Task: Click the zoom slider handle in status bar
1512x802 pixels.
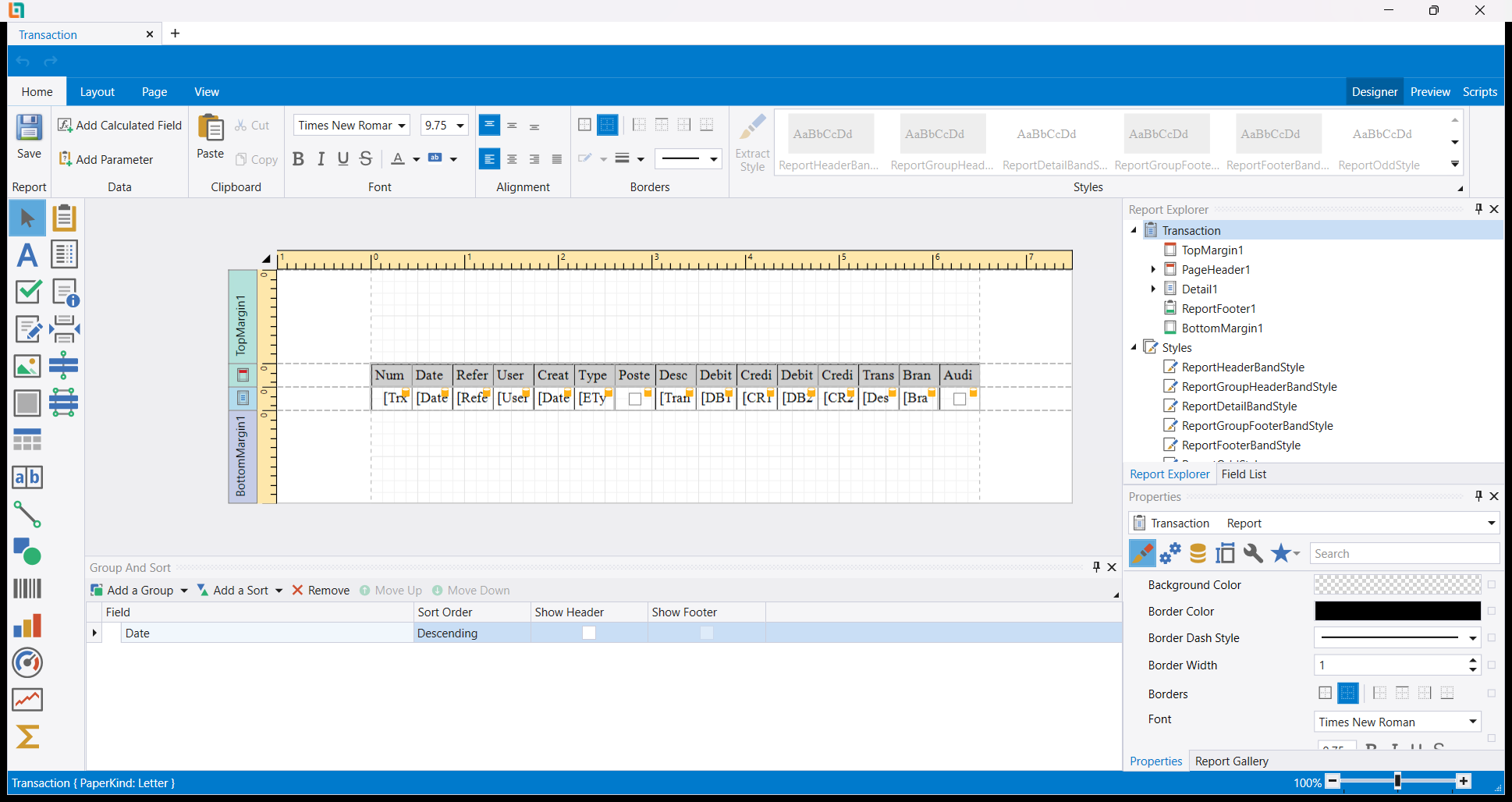Action: [1397, 781]
